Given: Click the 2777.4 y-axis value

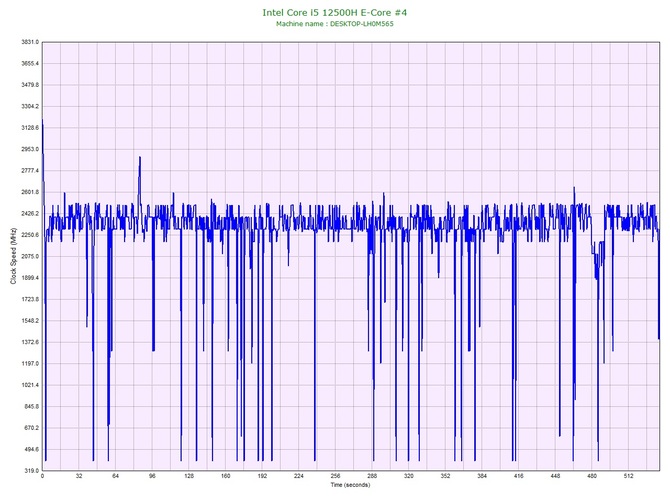Looking at the screenshot, I should pos(30,170).
